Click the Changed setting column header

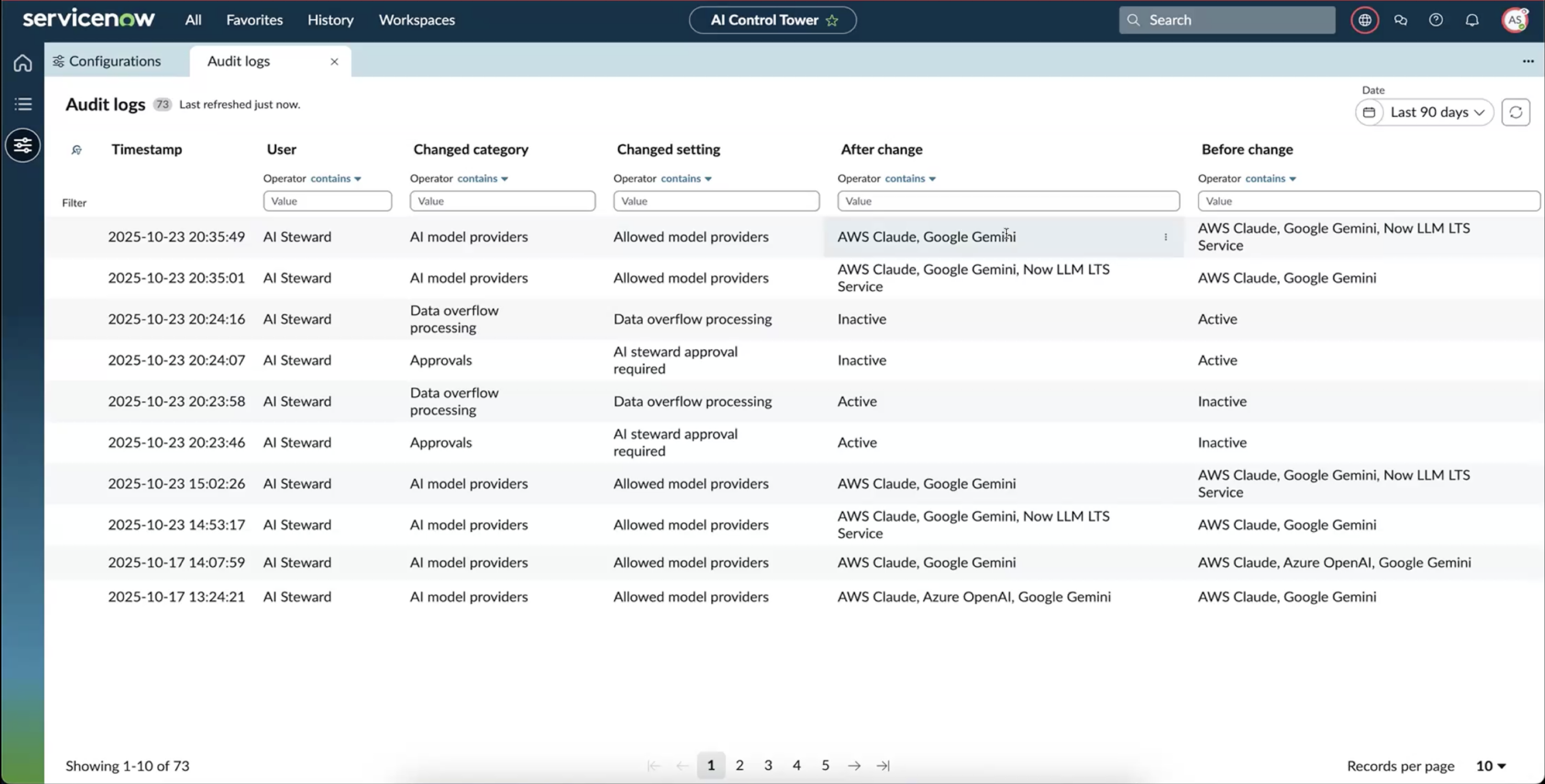click(669, 149)
